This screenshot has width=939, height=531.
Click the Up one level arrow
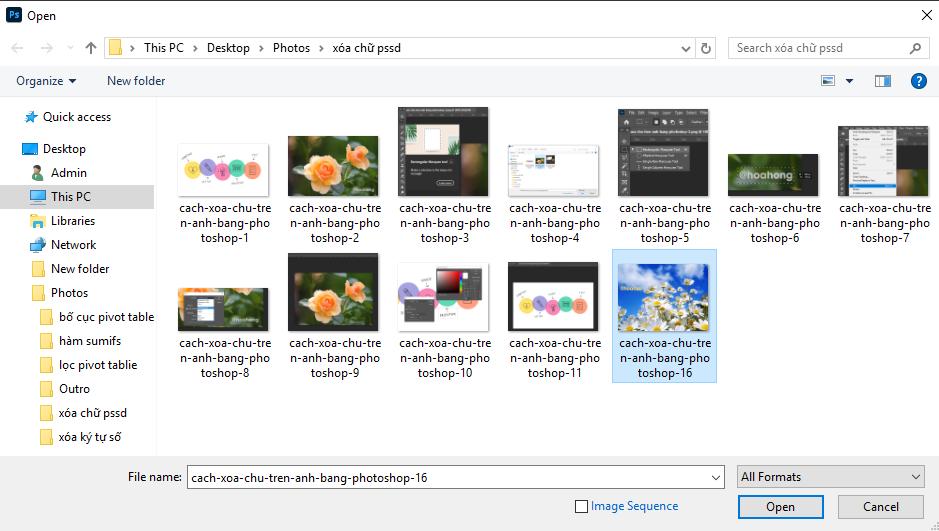[x=91, y=48]
